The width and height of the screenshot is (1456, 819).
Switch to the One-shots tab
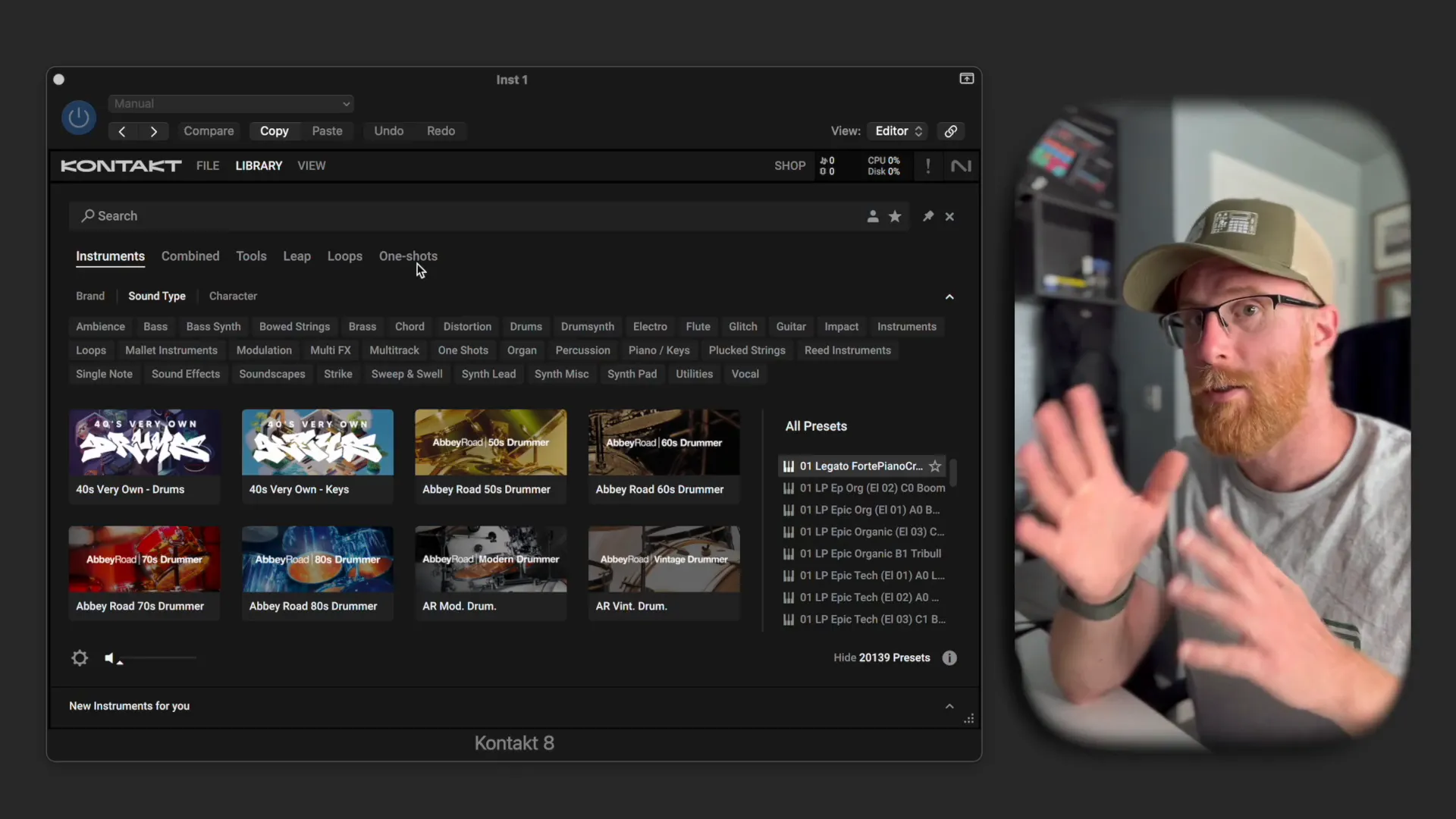click(408, 256)
